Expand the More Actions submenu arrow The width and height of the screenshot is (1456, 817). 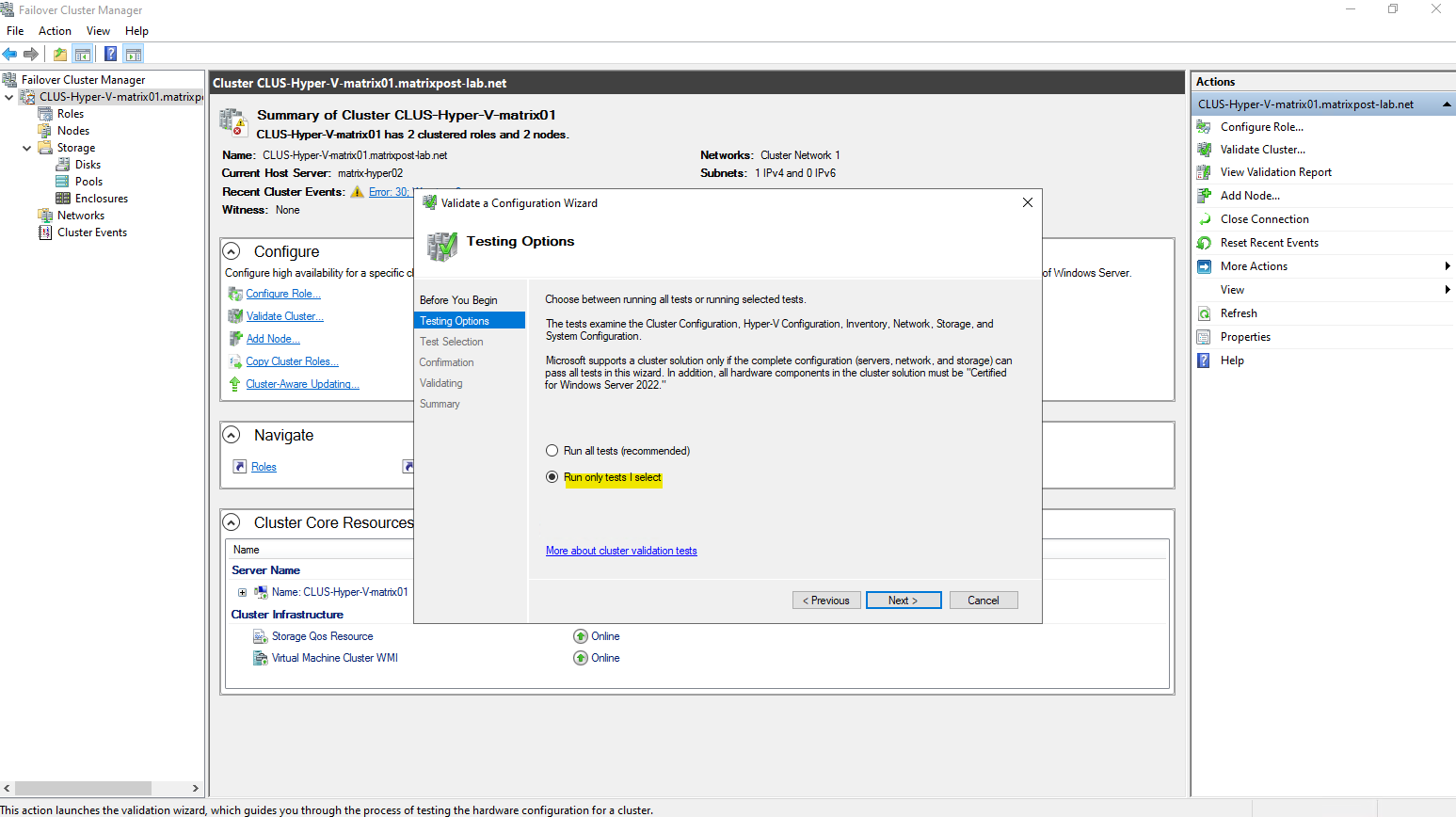[x=1447, y=266]
